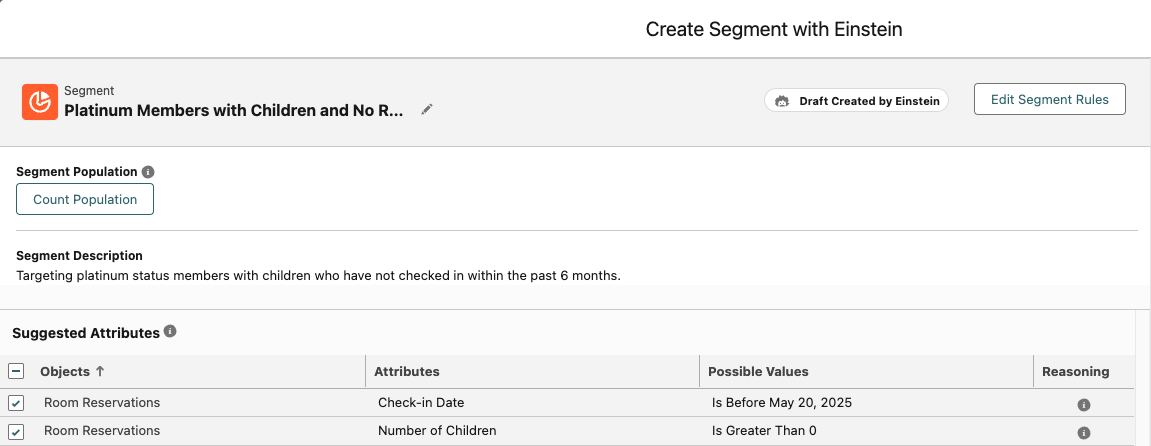The width and height of the screenshot is (1151, 446).
Task: Click the segment name title text
Action: pos(233,111)
